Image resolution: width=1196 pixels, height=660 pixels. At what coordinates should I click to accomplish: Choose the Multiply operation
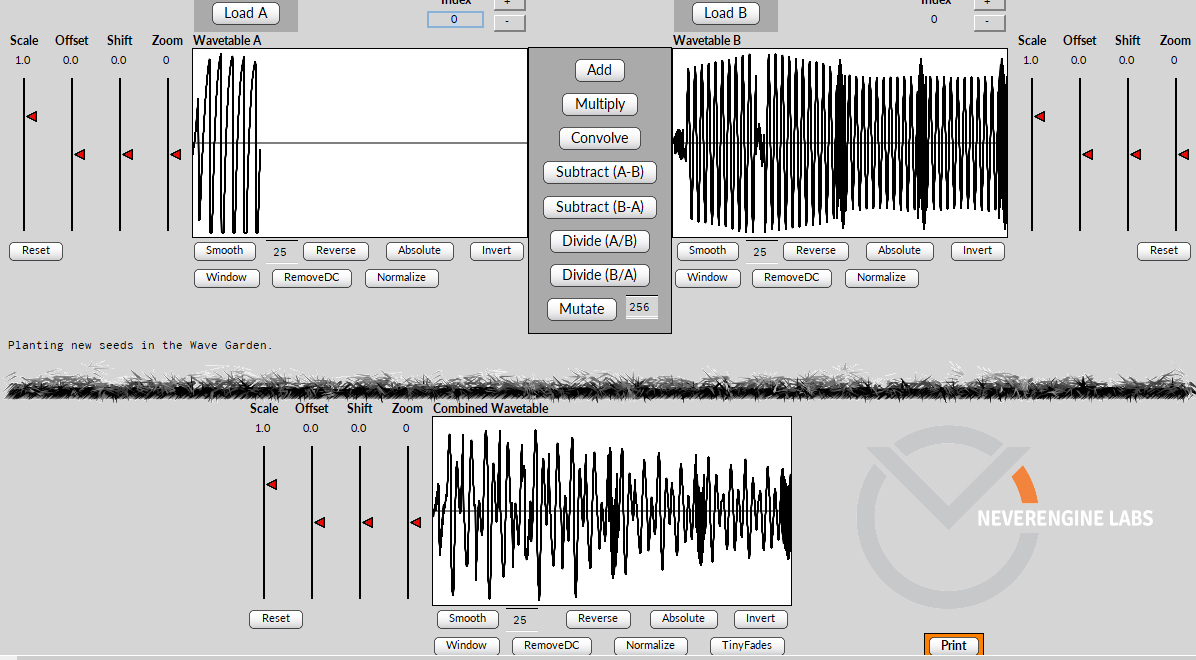click(x=600, y=104)
